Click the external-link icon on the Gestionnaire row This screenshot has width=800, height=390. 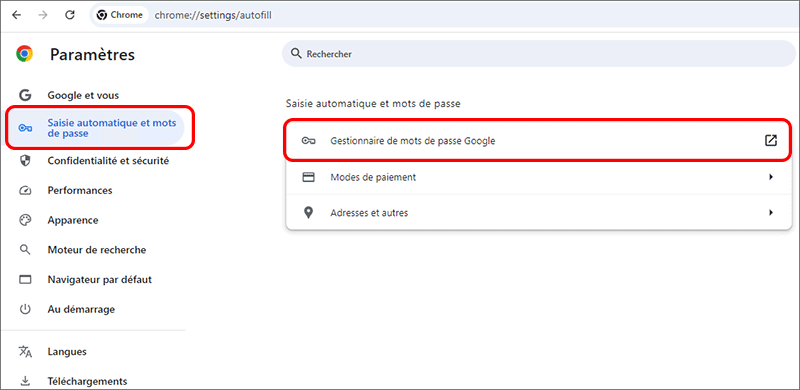click(770, 141)
